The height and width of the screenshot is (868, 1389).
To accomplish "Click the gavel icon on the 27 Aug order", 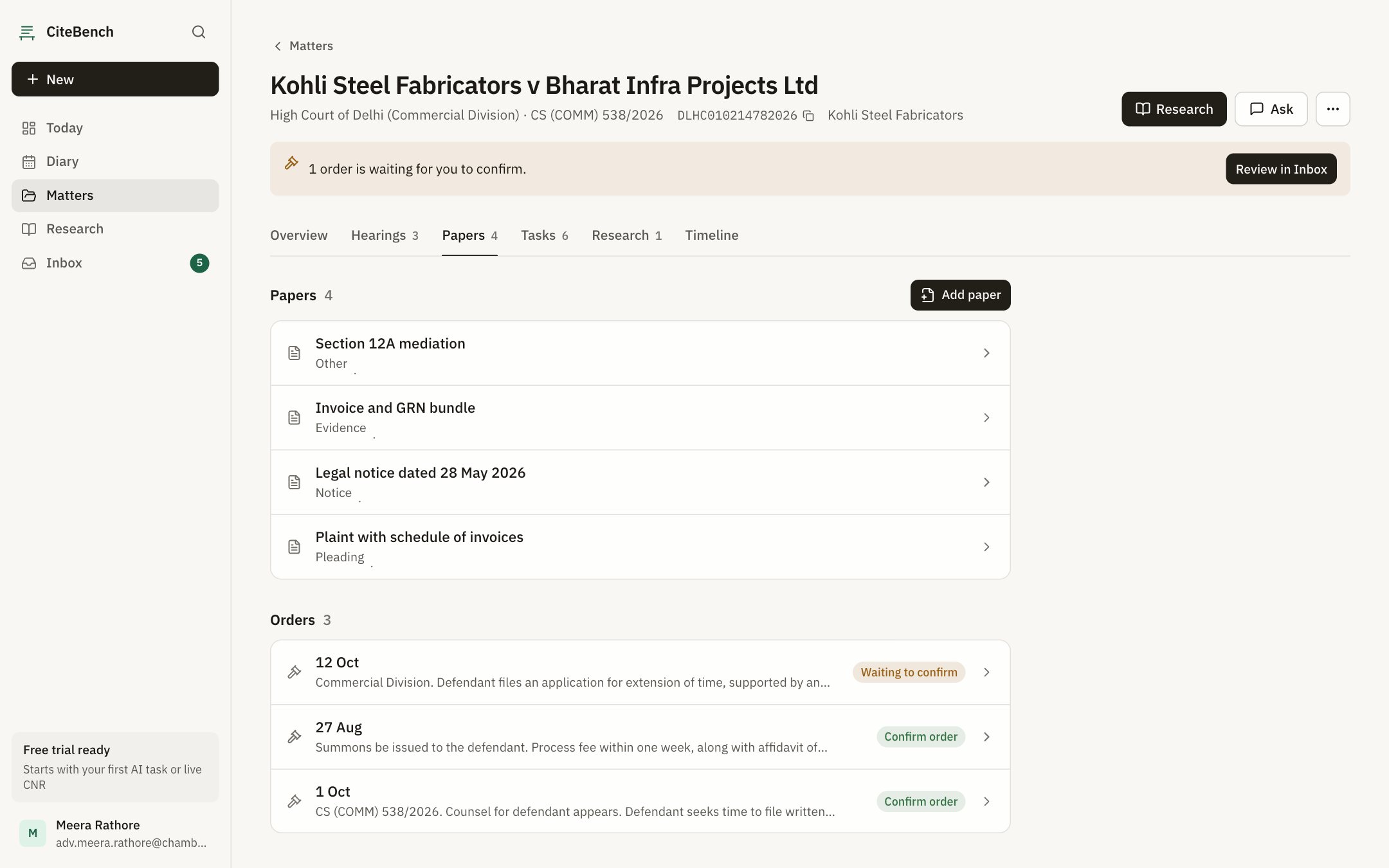I will pyautogui.click(x=295, y=737).
